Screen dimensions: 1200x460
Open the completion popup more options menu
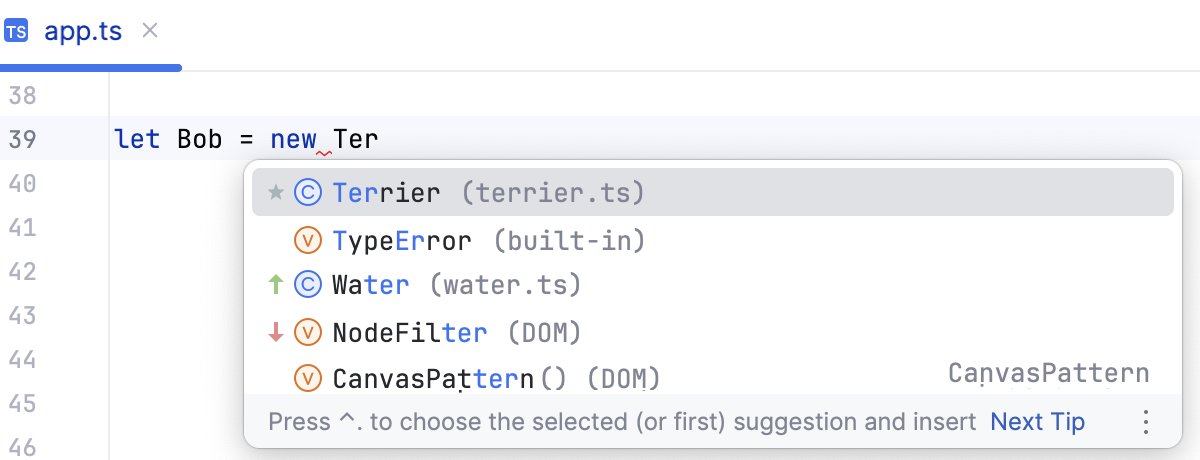pyautogui.click(x=1146, y=422)
